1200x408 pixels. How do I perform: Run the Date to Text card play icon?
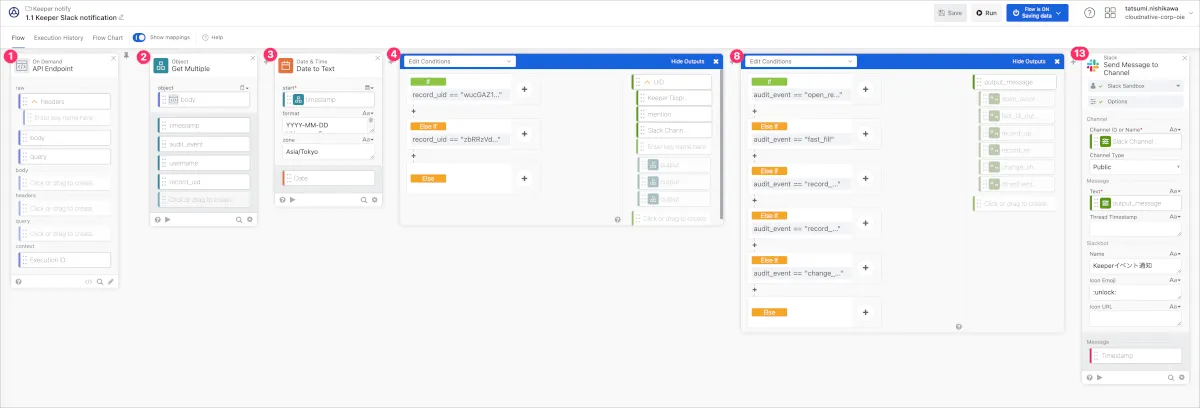(x=292, y=200)
